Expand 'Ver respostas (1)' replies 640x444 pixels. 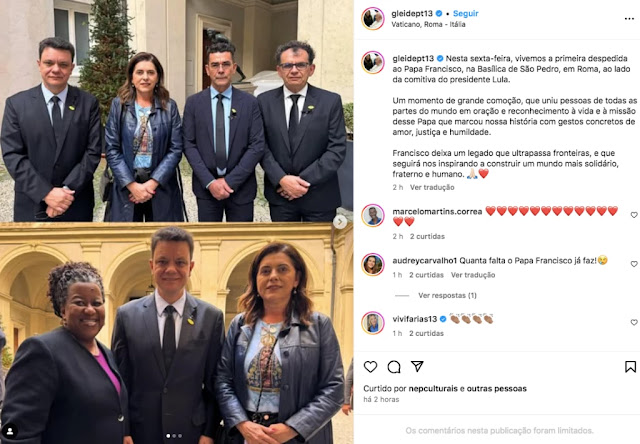pos(447,295)
